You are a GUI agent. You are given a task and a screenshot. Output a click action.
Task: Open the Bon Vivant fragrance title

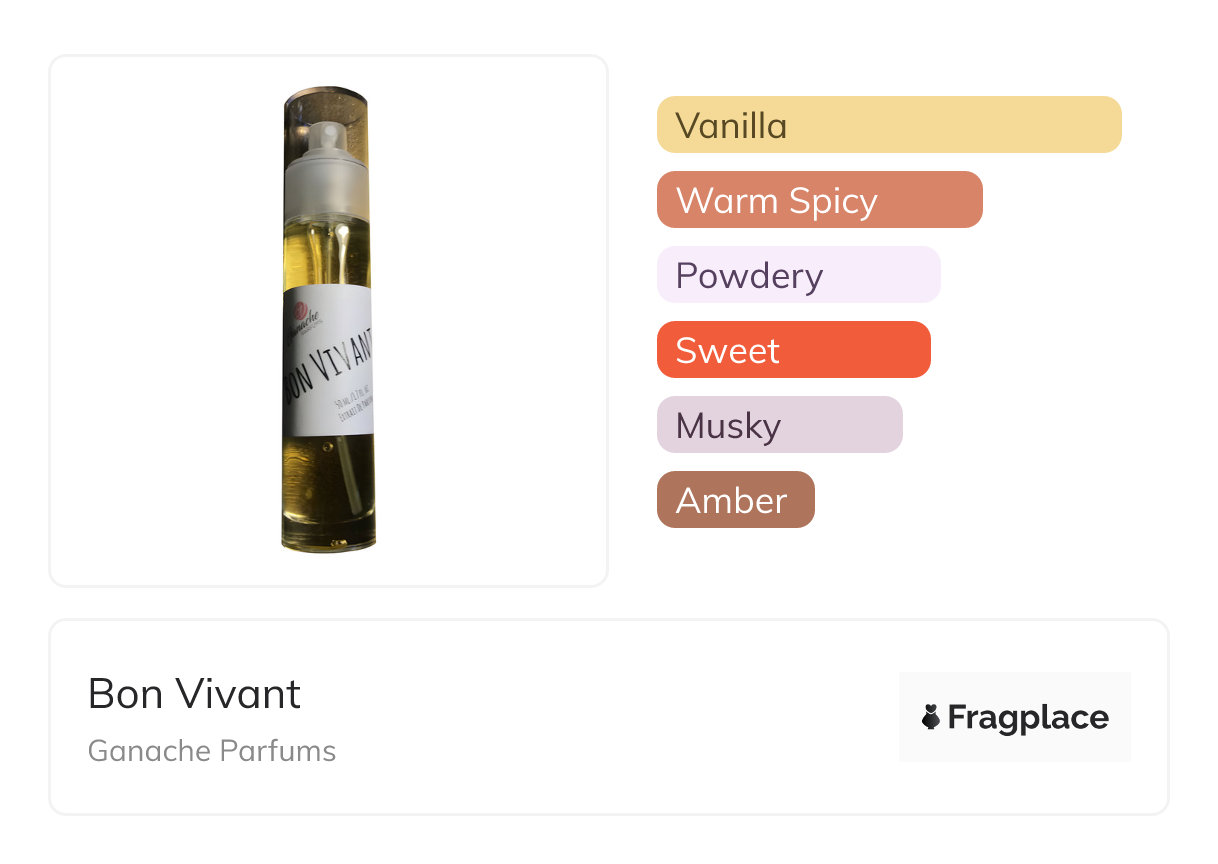(194, 693)
